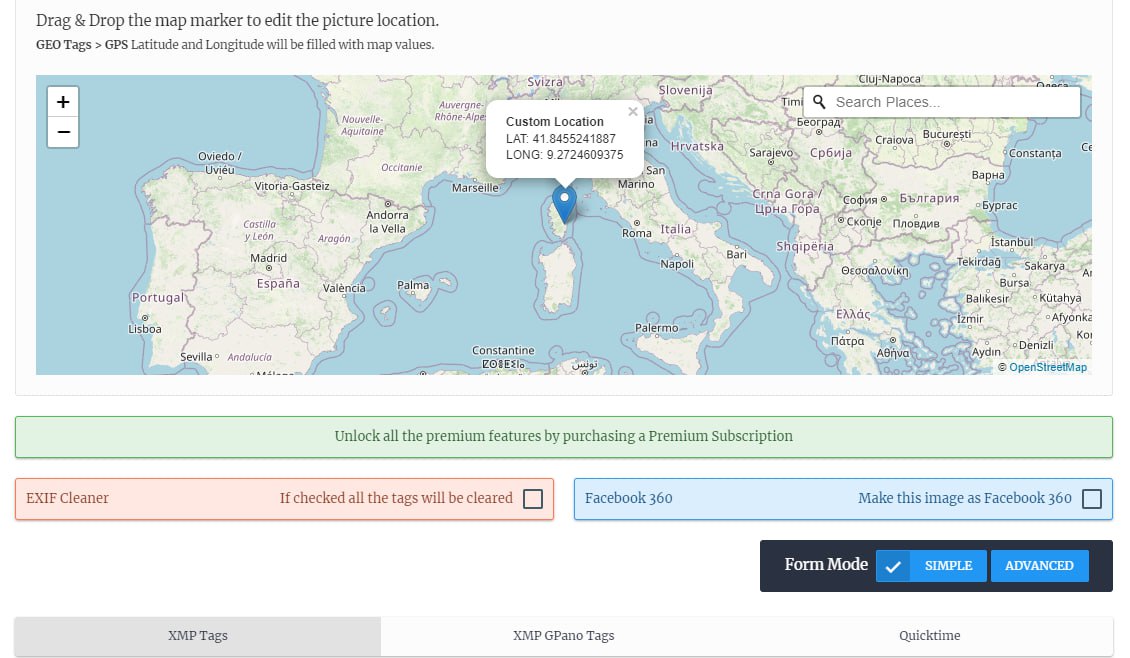
Task: Zoom in the map with plus button
Action: (x=63, y=102)
